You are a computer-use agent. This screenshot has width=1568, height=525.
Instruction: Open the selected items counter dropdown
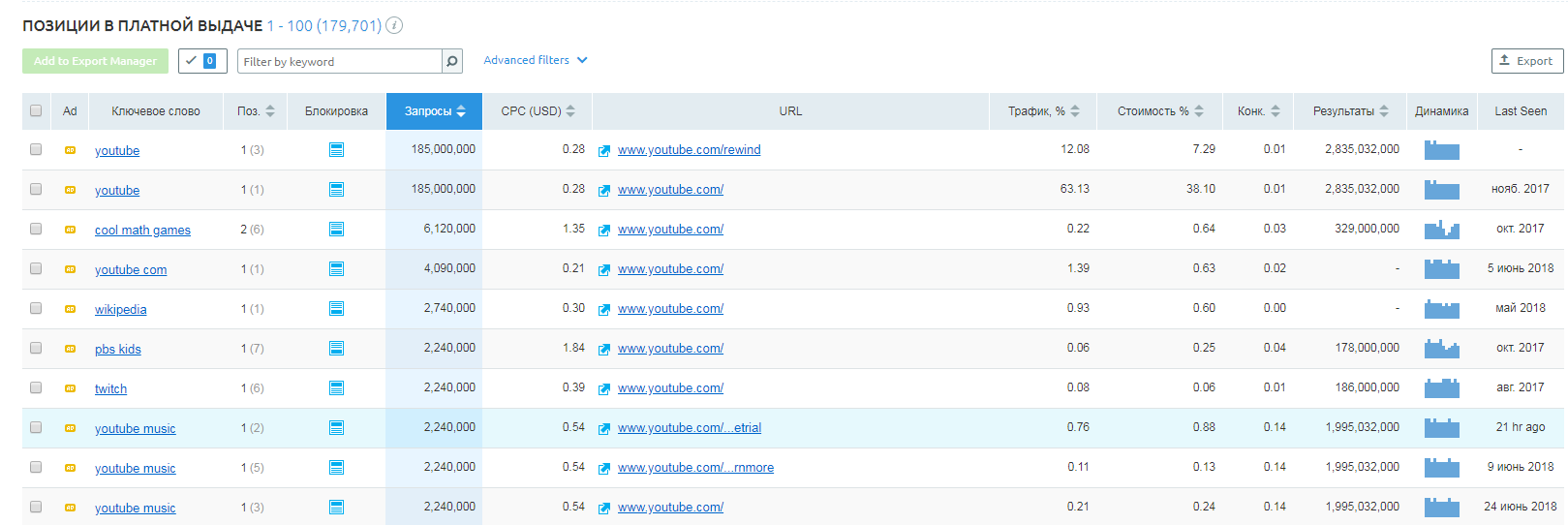pos(202,61)
